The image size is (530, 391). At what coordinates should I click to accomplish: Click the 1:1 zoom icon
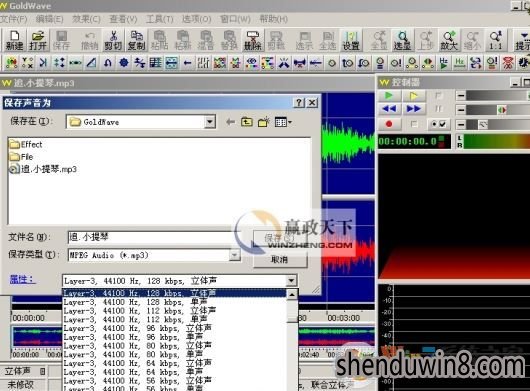point(496,41)
